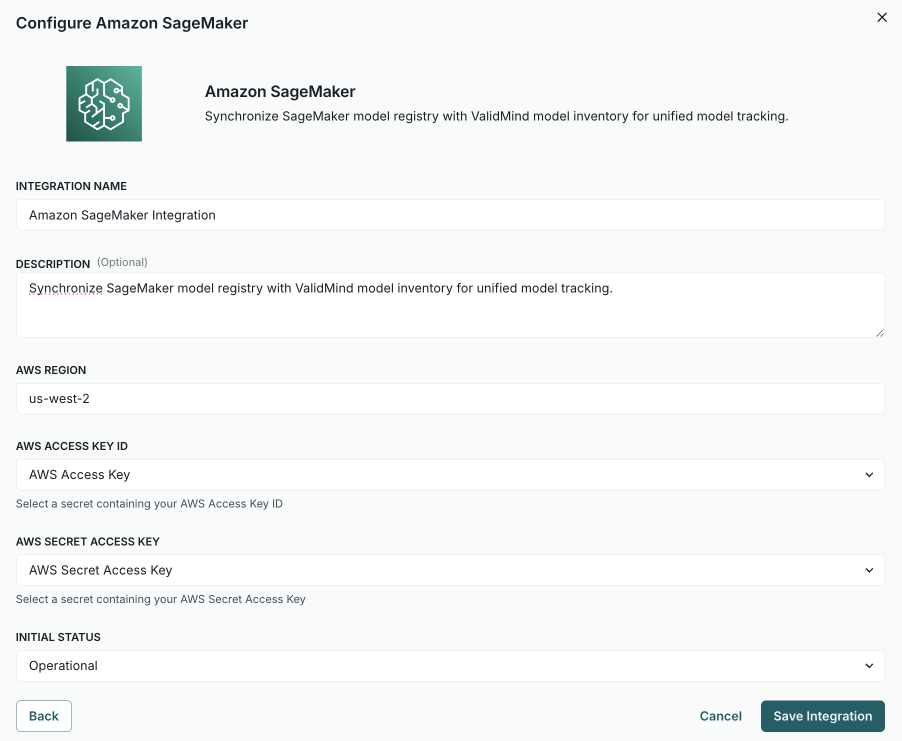This screenshot has width=902, height=741.
Task: Click the Back button
Action: (x=43, y=715)
